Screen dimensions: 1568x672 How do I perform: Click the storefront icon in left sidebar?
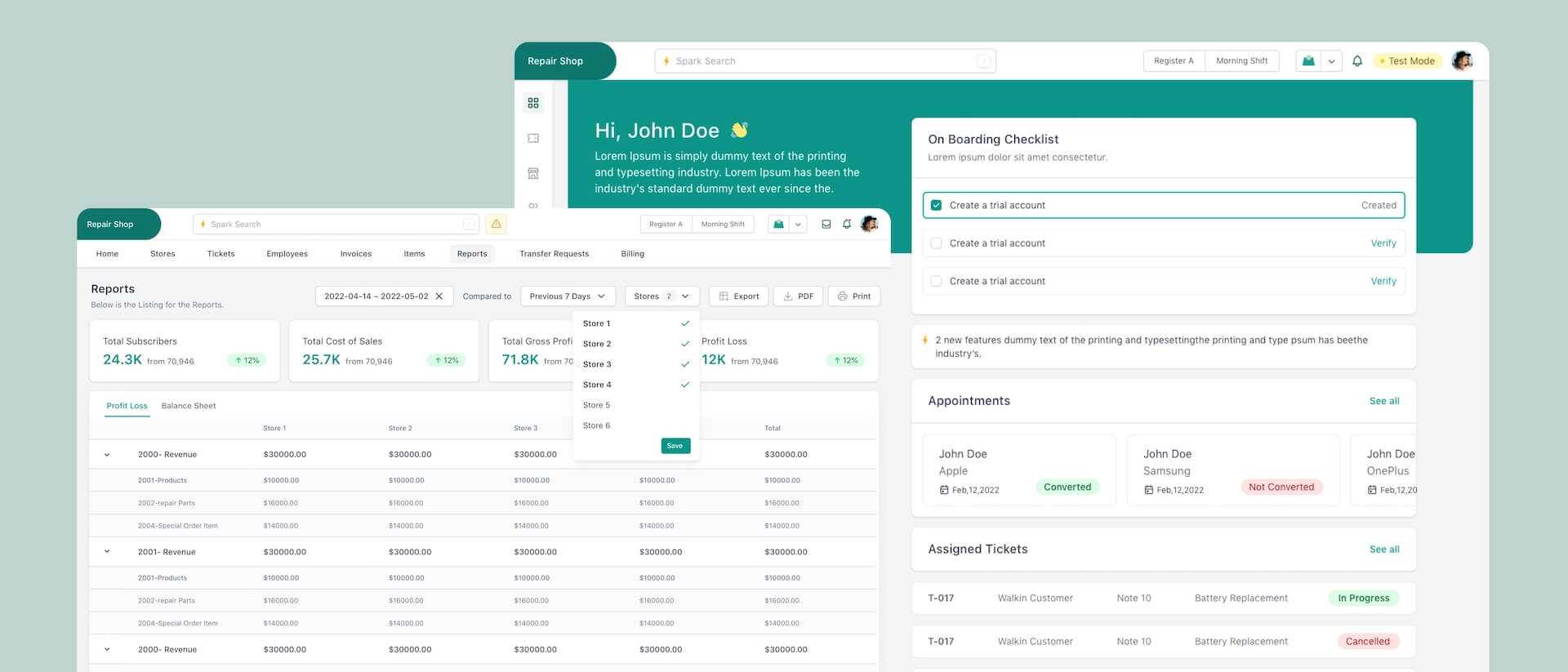(533, 173)
